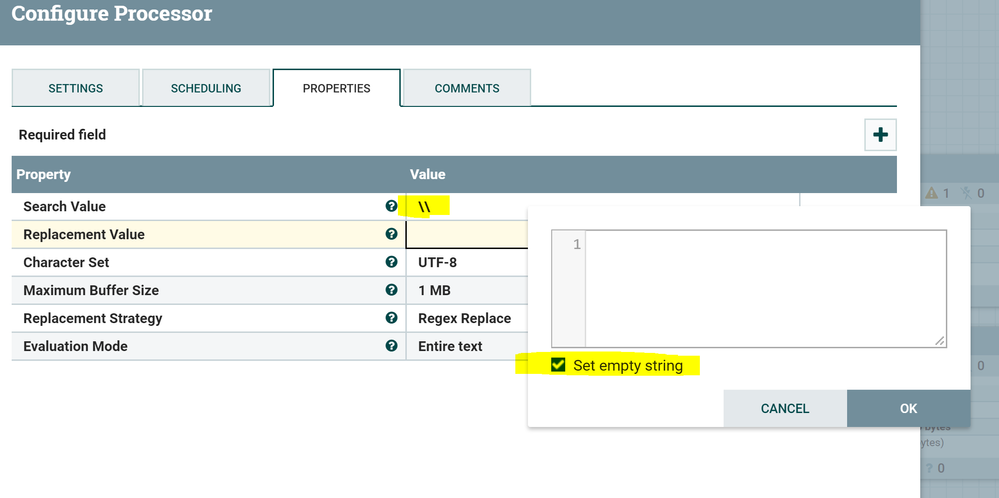Click the add property plus icon
Viewport: 999px width, 498px height.
tap(880, 135)
